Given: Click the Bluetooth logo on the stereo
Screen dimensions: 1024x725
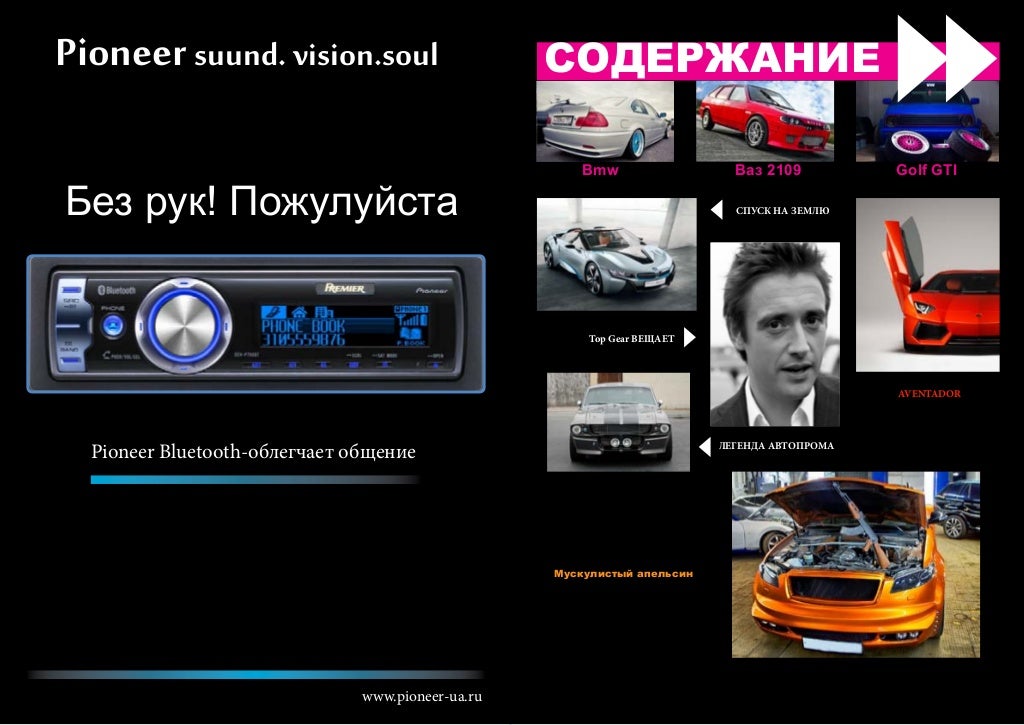Looking at the screenshot, I should (x=117, y=289).
